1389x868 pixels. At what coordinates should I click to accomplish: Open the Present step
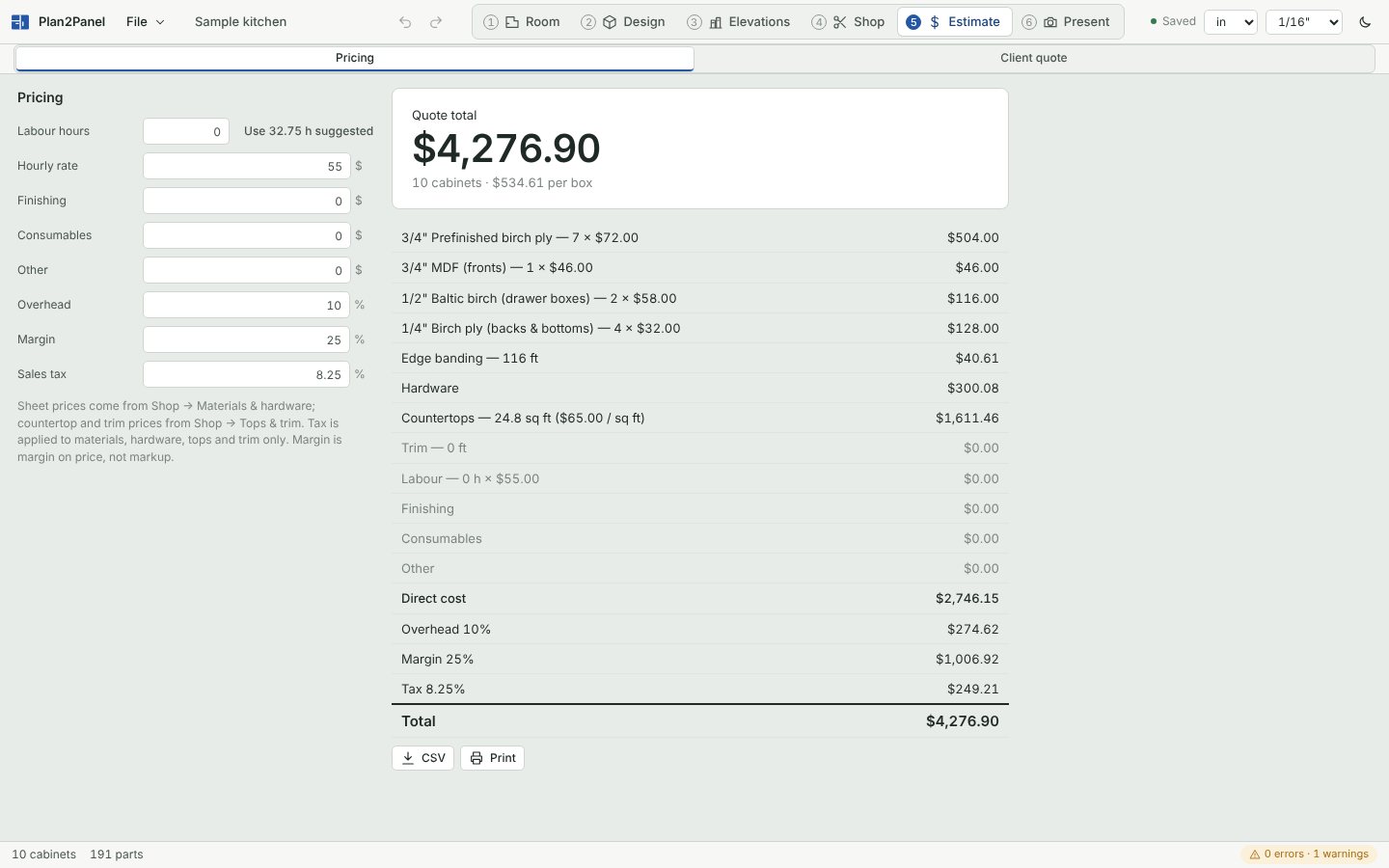pos(1067,21)
